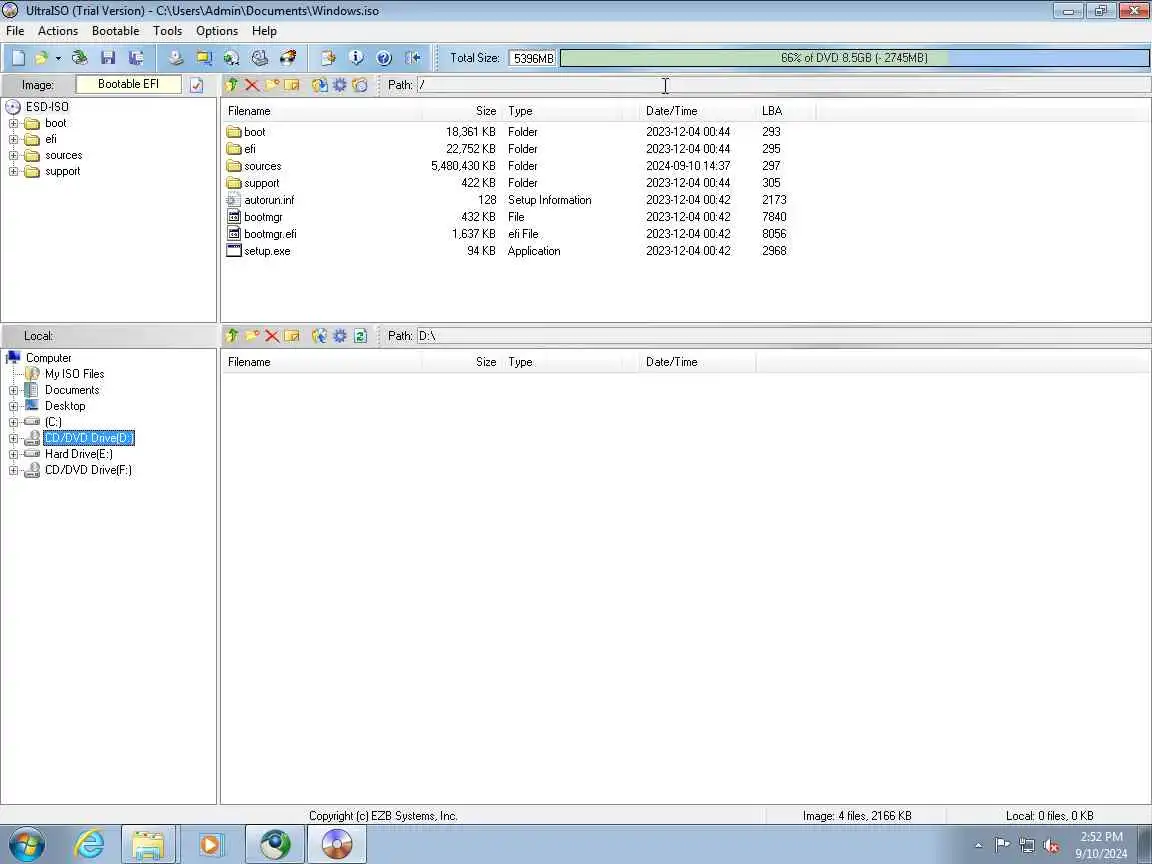Screen dimensions: 1152x864
Task: Click the Rename icon in image toolbar
Action: tap(292, 85)
